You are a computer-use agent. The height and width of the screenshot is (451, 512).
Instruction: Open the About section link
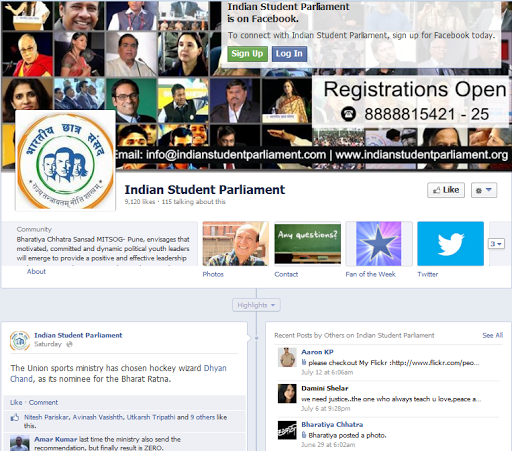[36, 271]
